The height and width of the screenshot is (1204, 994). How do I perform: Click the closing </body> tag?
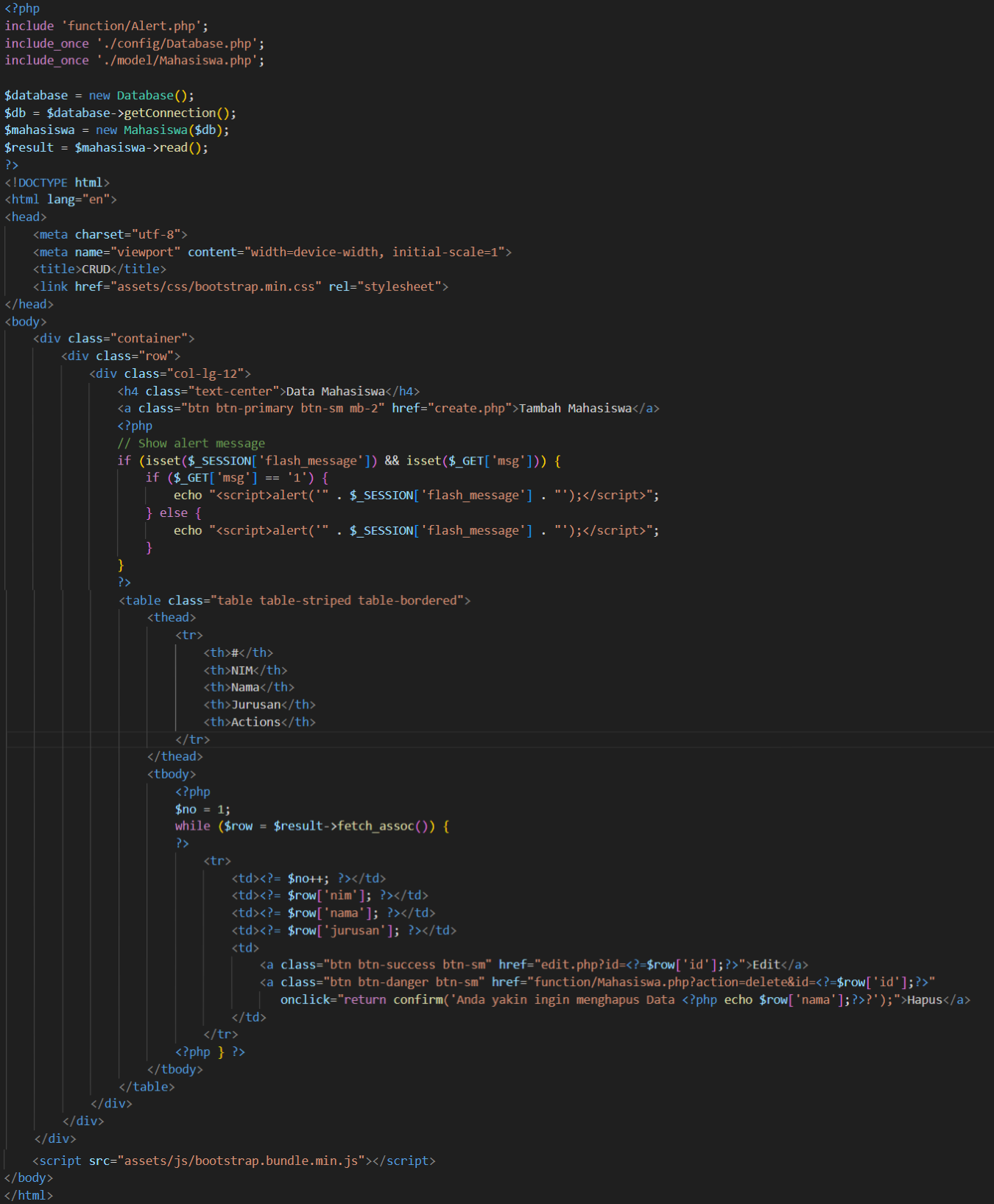click(29, 1178)
